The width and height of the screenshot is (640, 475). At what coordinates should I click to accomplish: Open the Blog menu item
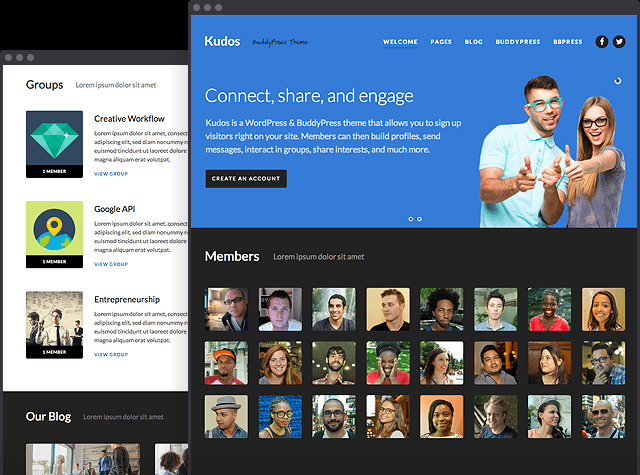[x=473, y=42]
